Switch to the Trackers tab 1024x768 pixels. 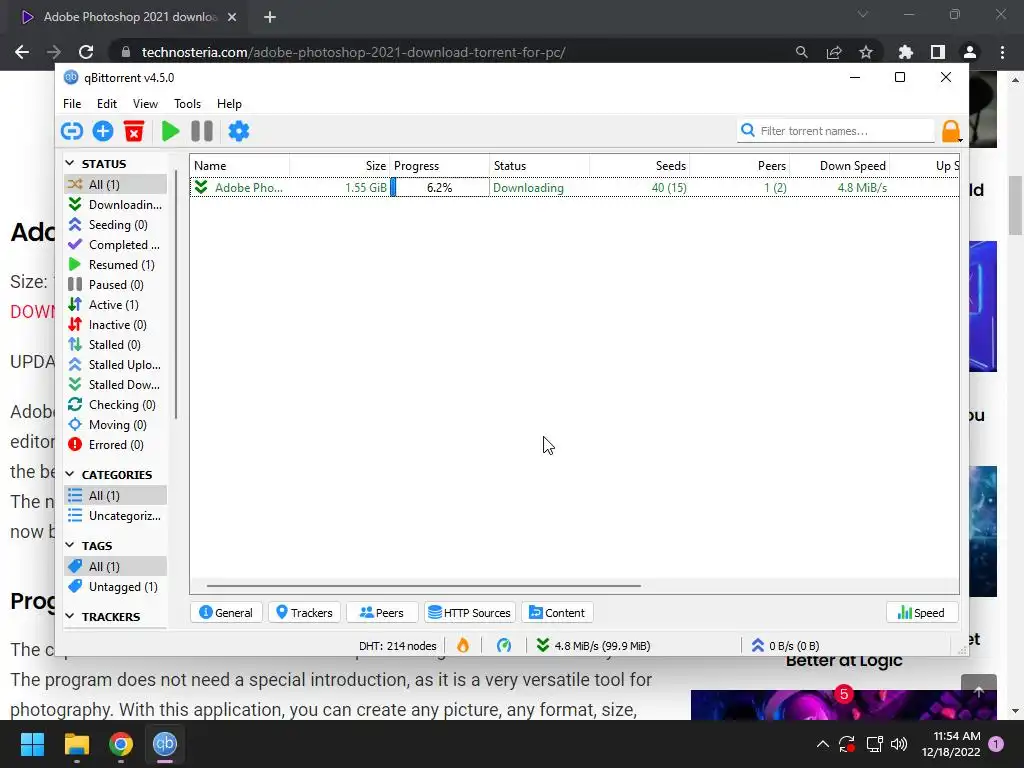click(x=304, y=613)
